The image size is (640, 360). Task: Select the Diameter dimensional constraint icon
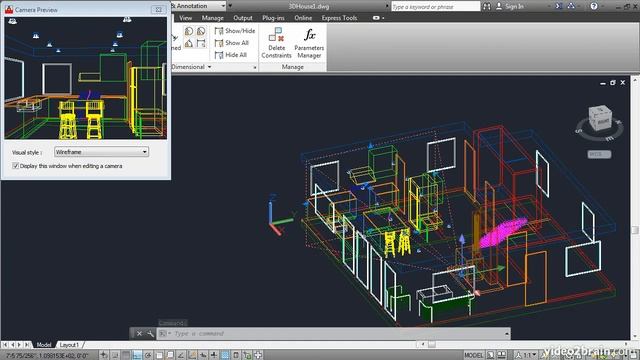201,31
